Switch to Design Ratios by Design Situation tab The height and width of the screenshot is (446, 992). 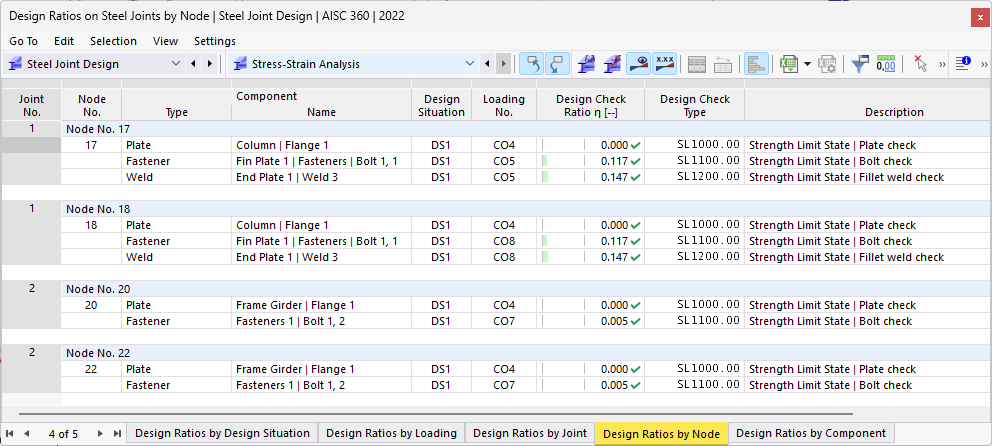coord(222,433)
